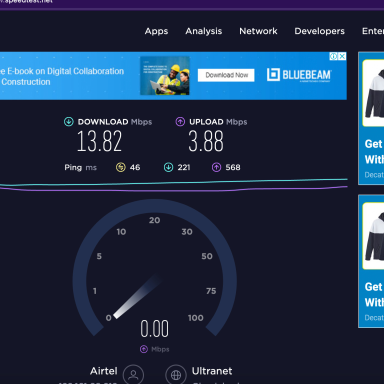Click the ad info icon on banner

point(333,56)
